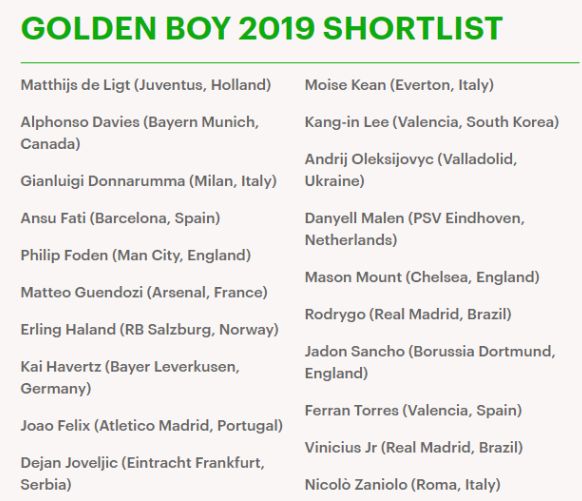
Task: Select the Ansu Fati, Barcelona entry
Action: coord(121,218)
